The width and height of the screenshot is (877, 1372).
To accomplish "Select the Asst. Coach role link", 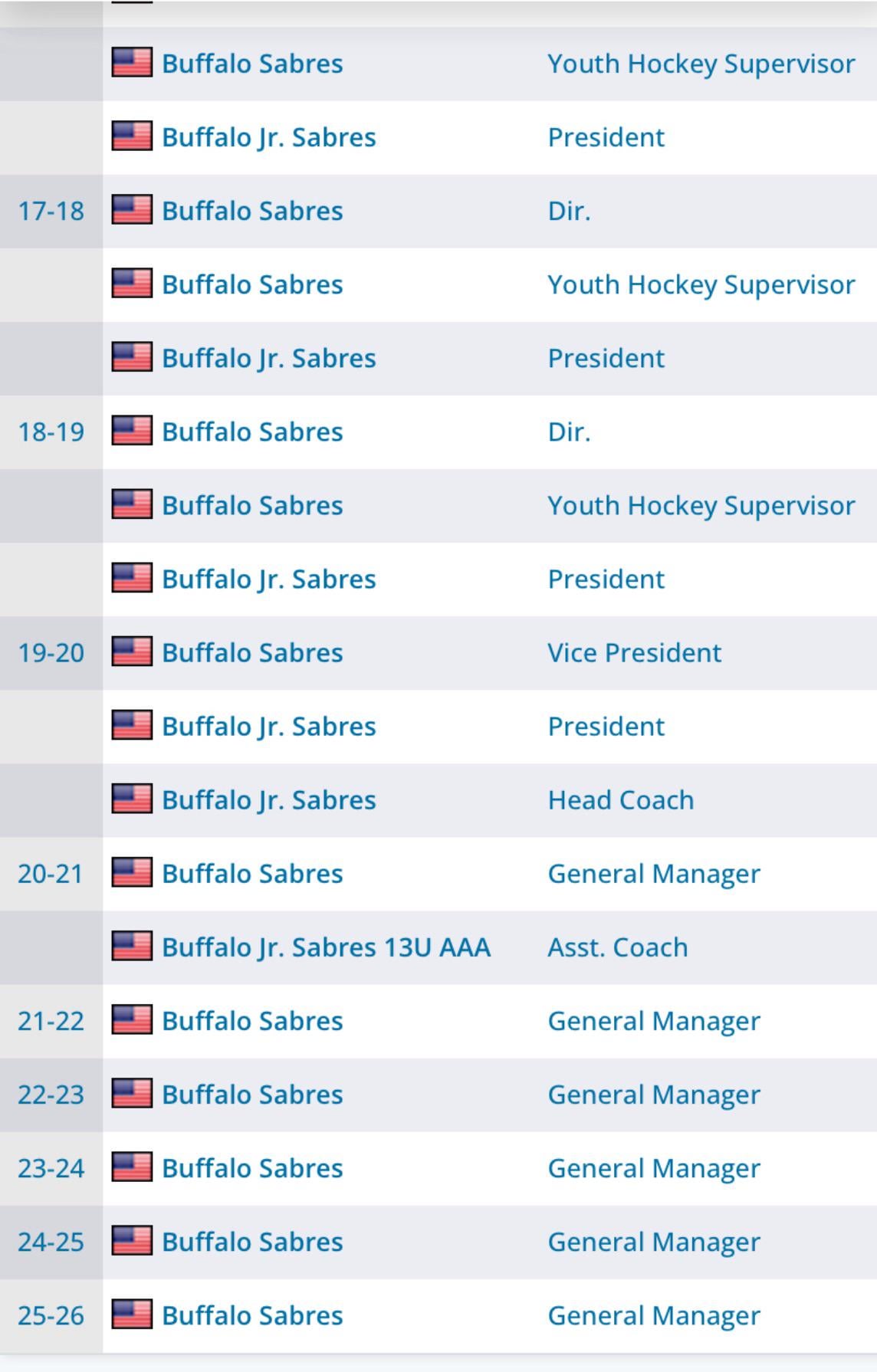I will 617,947.
